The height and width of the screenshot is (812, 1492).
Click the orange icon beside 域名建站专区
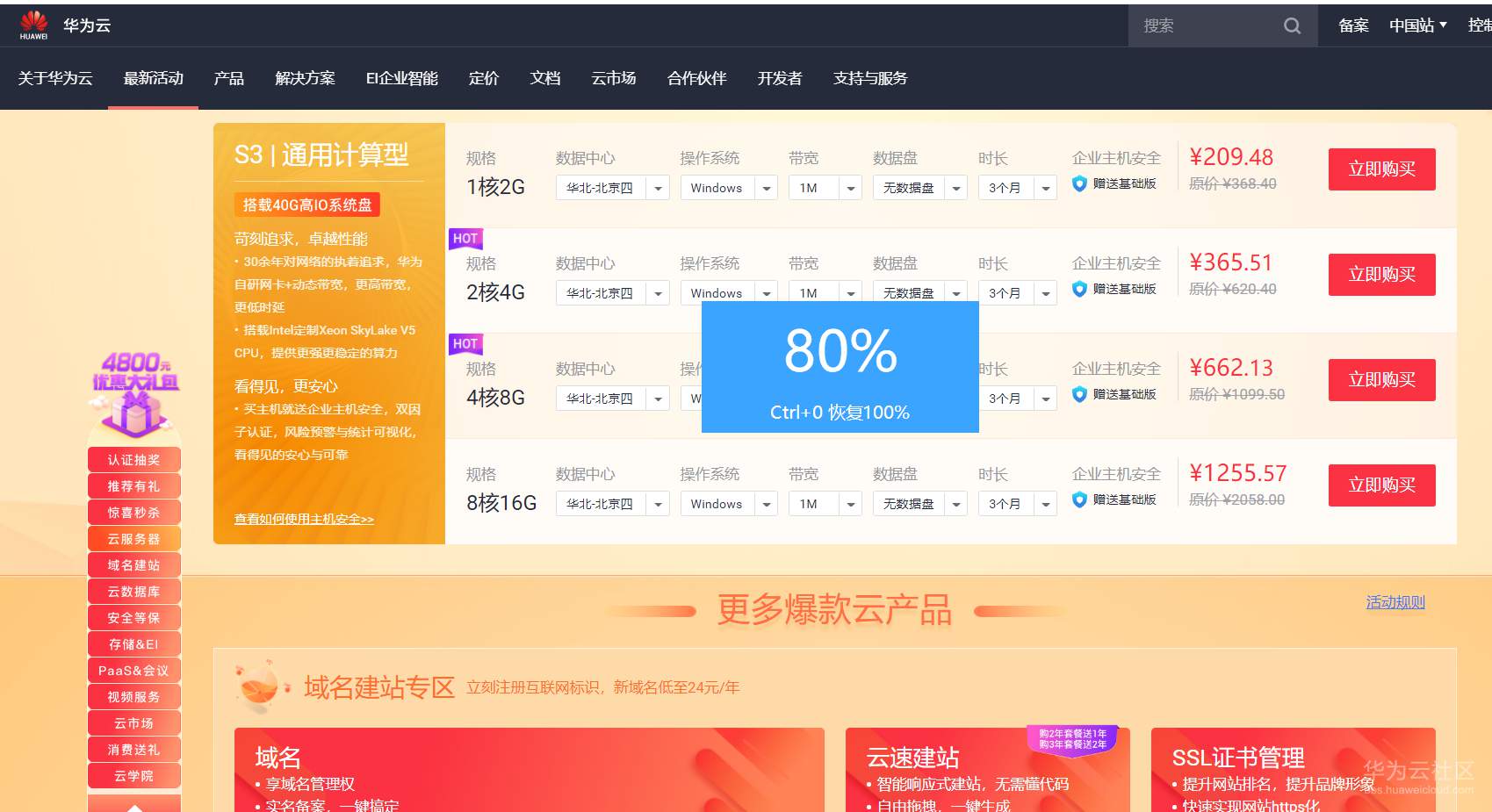click(261, 687)
